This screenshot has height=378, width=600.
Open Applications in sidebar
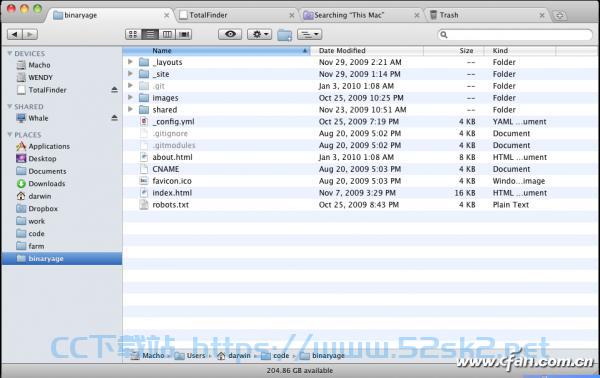pos(62,146)
